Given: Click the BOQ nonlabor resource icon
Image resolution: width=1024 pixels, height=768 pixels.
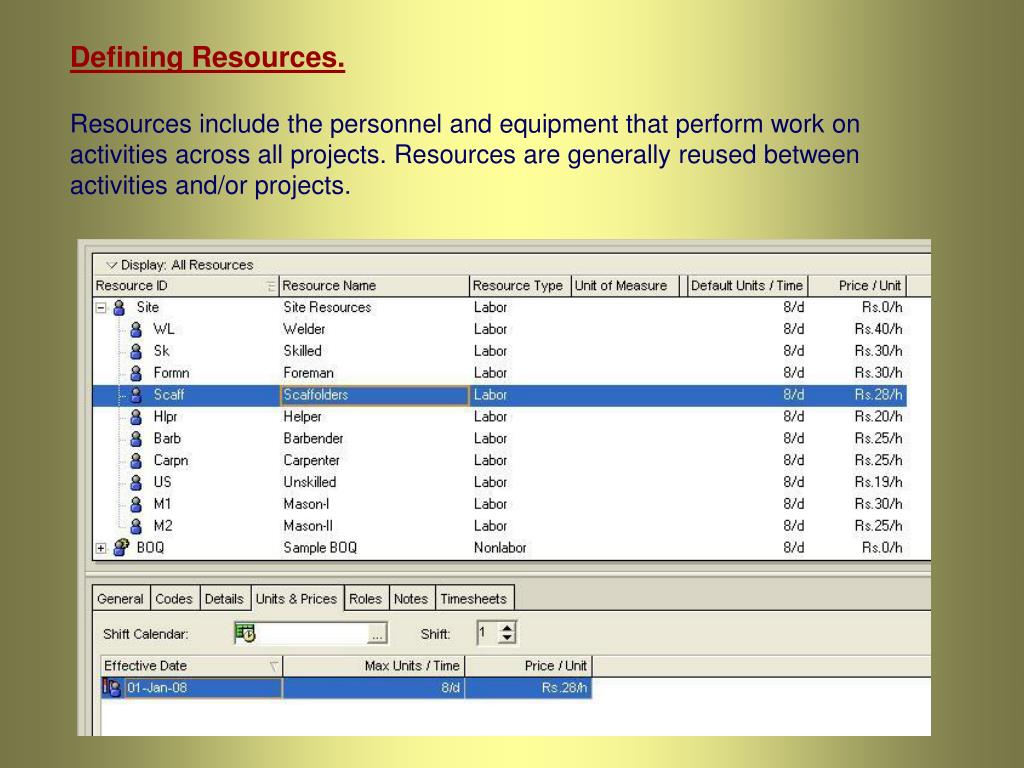Looking at the screenshot, I should coord(121,548).
